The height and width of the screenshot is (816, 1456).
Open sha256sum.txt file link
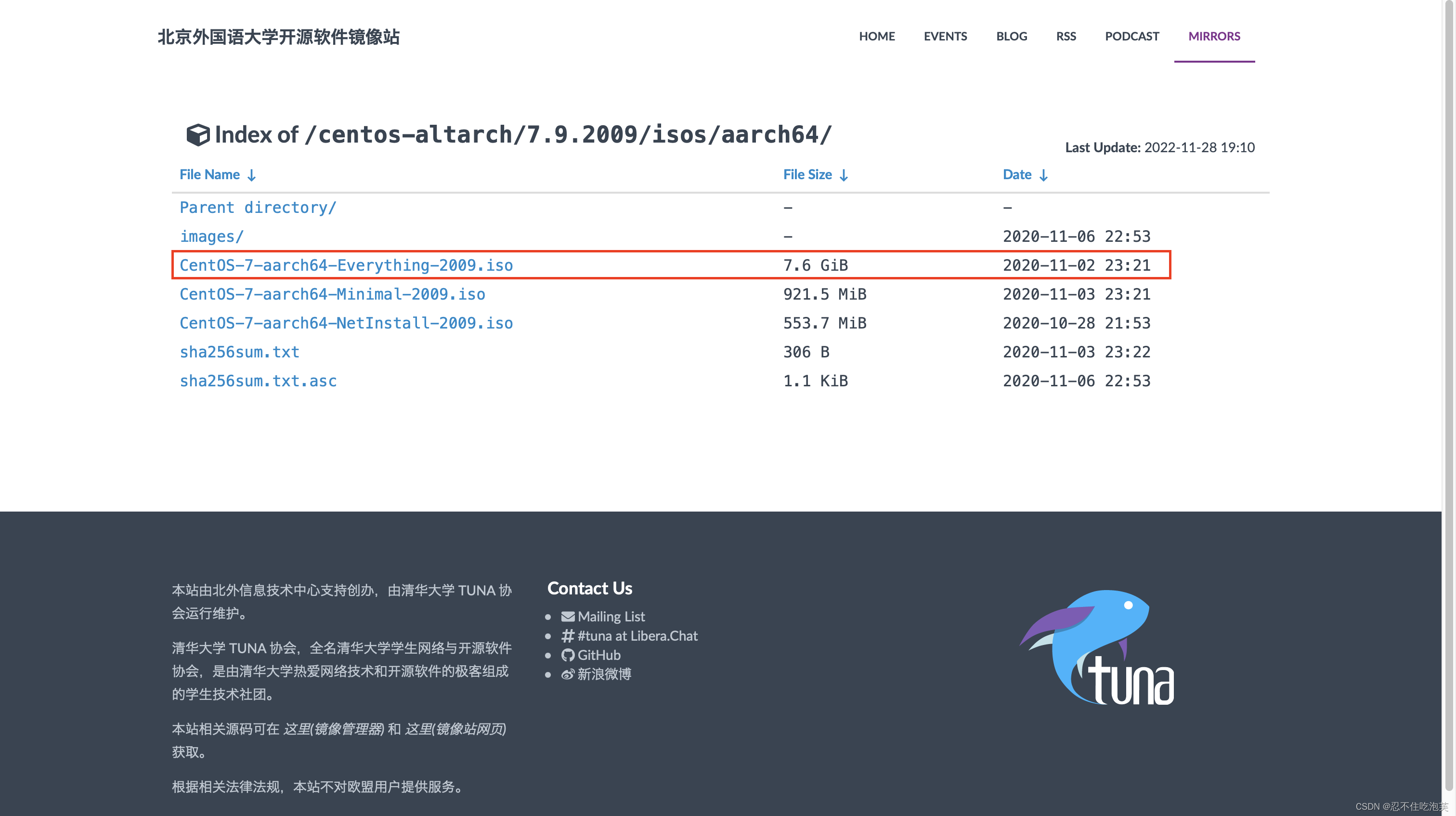[x=239, y=352]
